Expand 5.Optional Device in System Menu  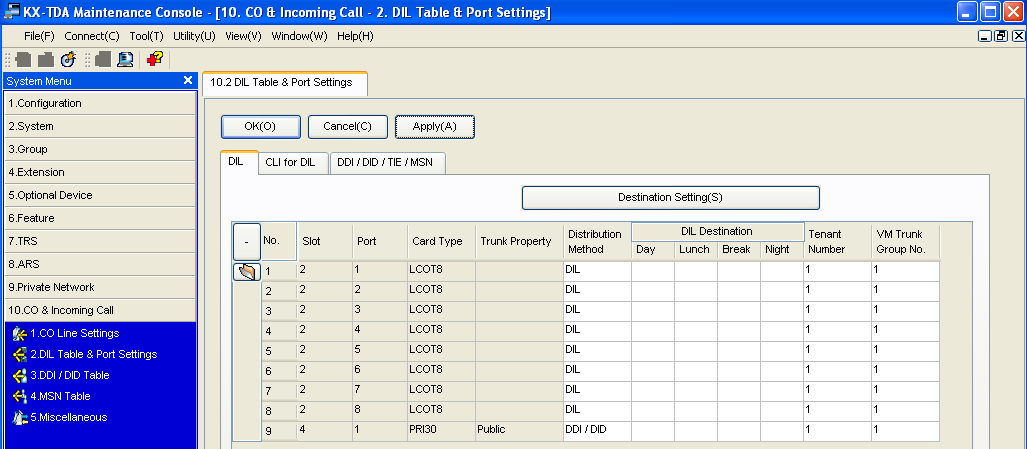click(x=100, y=195)
